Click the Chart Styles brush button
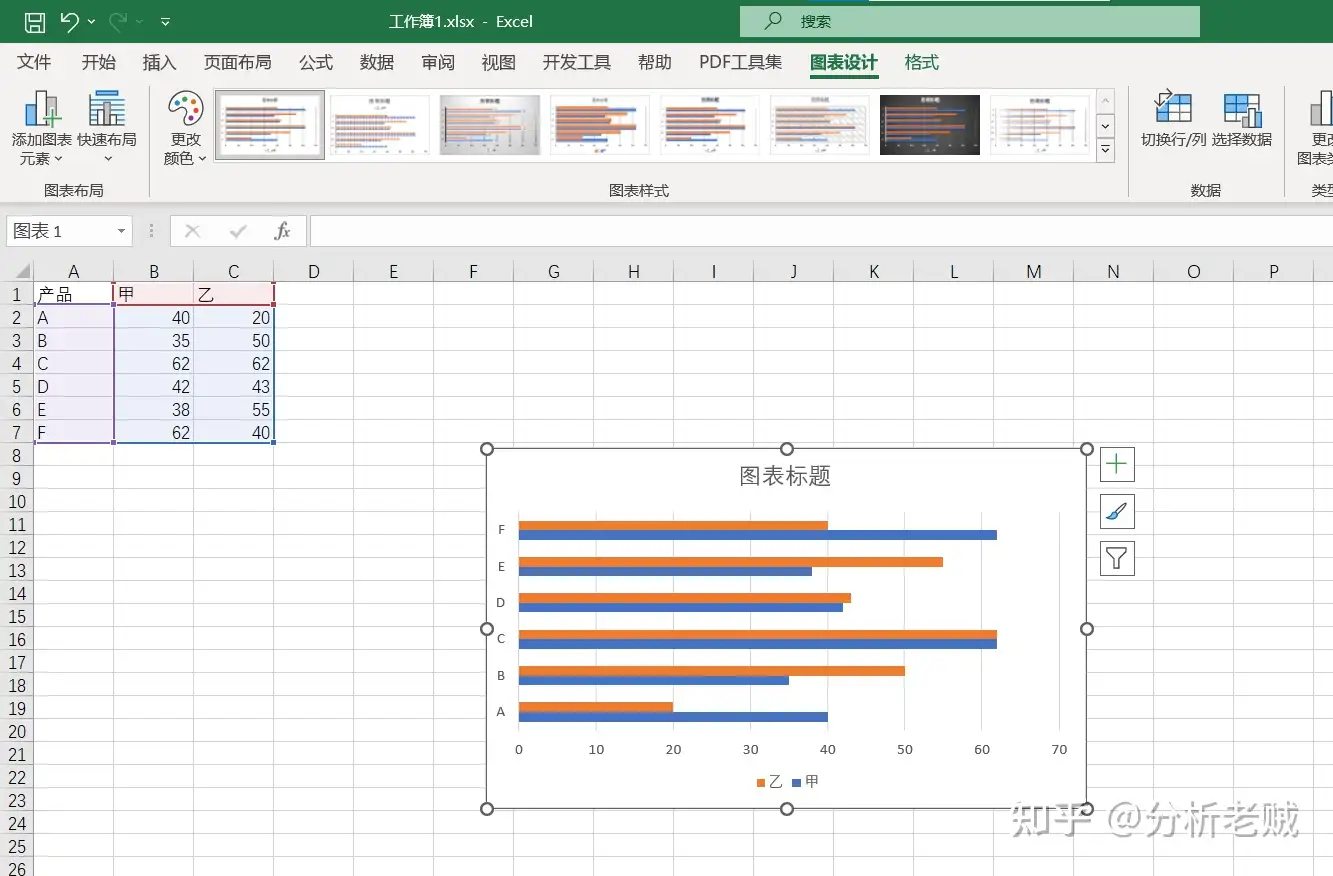 pos(1117,511)
